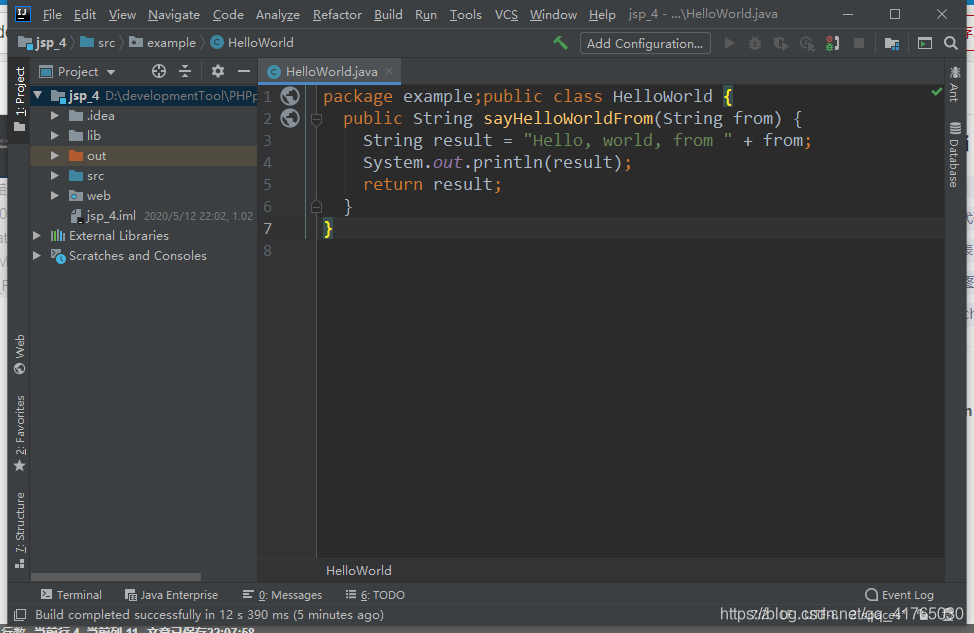Open the Refactor menu

point(337,14)
